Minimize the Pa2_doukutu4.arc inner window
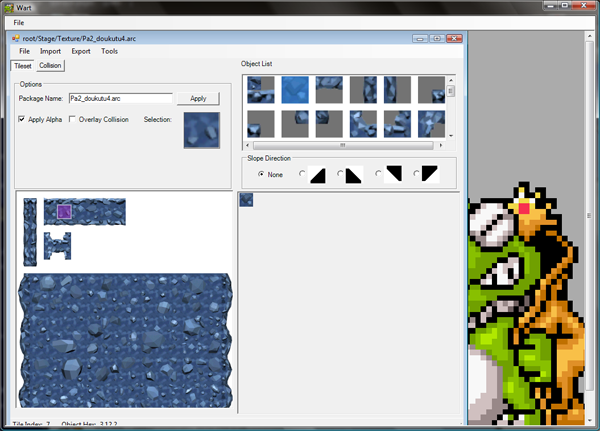This screenshot has width=600, height=431. 420,38
